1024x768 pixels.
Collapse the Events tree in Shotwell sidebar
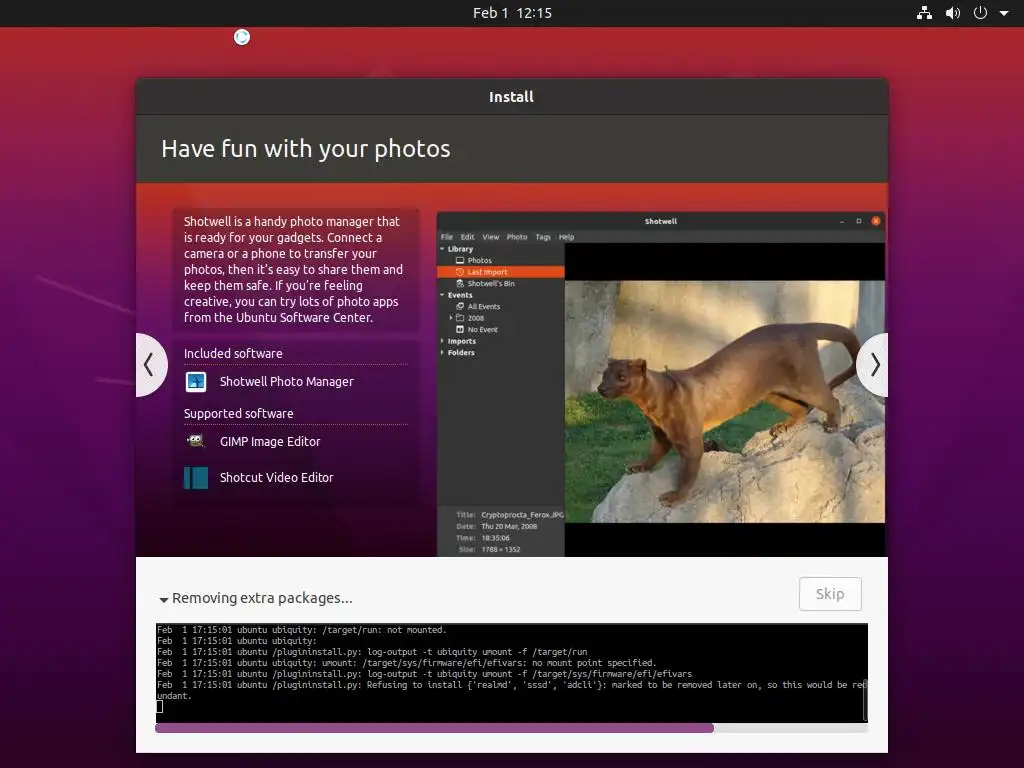[x=442, y=295]
